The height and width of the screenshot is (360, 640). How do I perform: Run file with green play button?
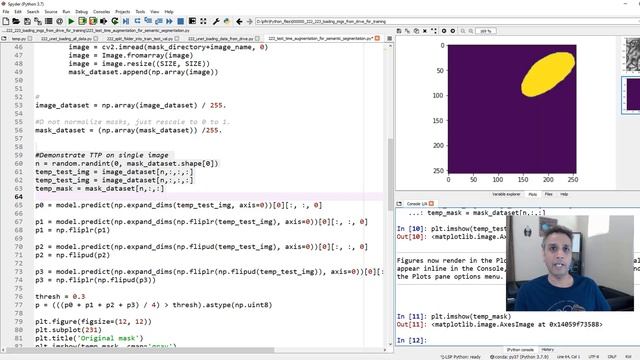tap(71, 21)
